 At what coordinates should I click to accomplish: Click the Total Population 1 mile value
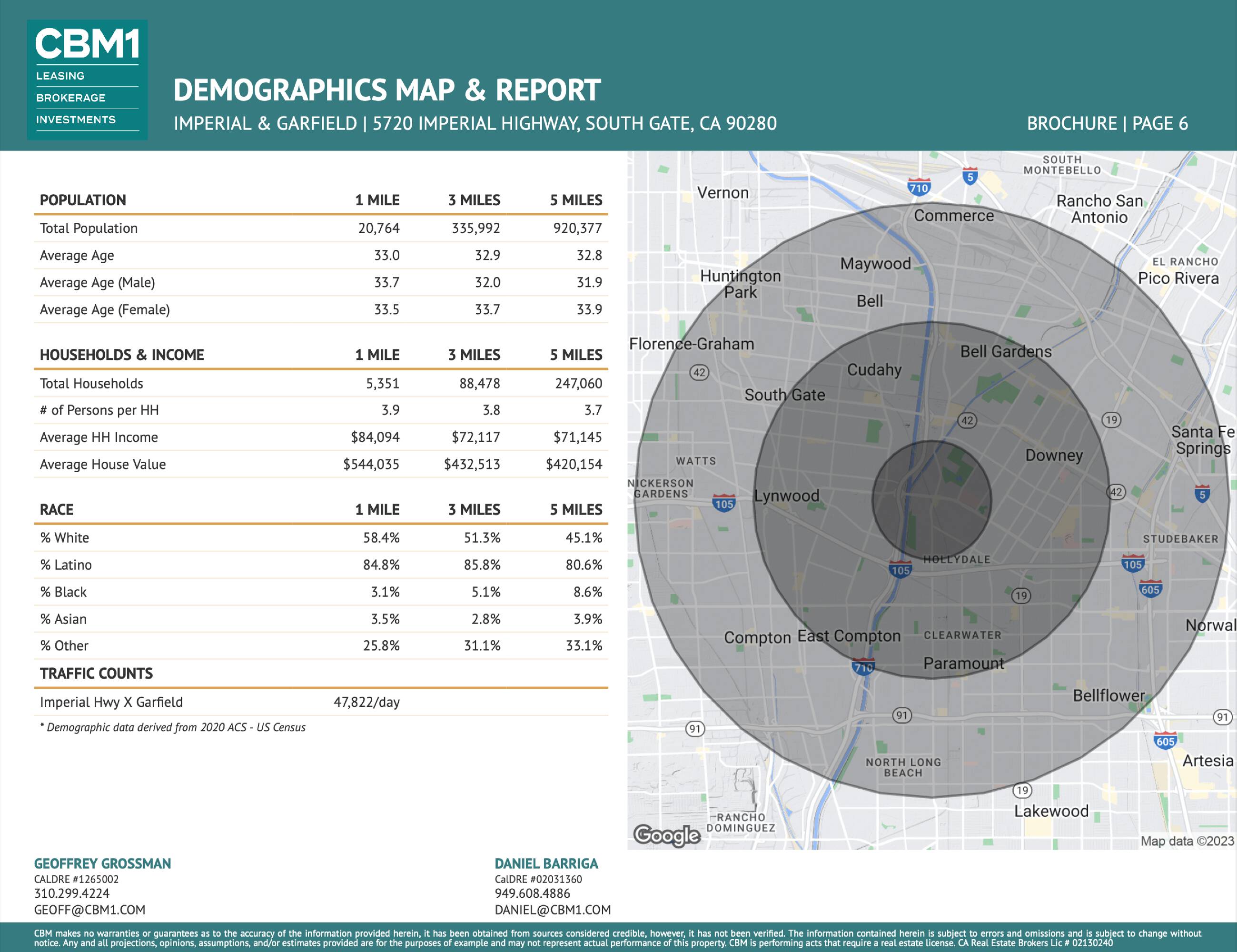click(378, 228)
